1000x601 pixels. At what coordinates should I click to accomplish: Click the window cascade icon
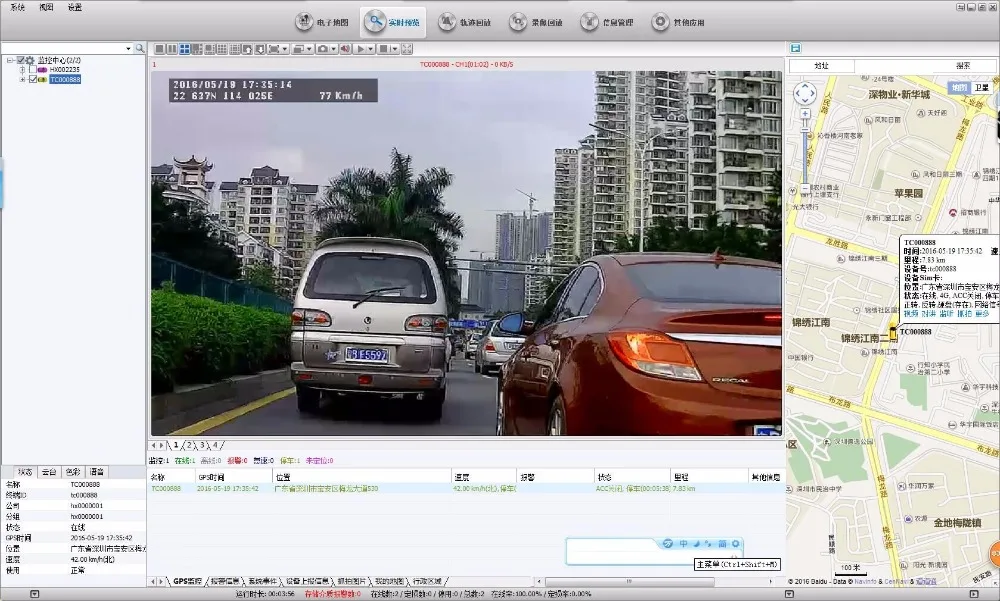297,49
